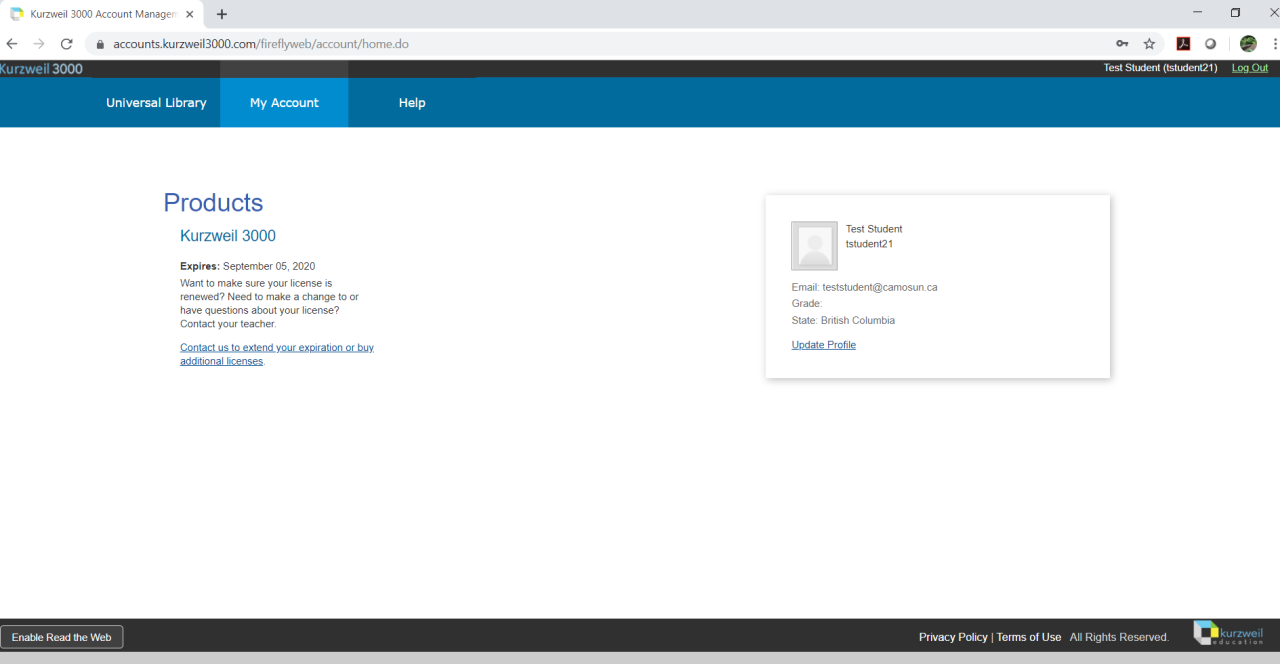This screenshot has width=1280, height=664.
Task: Log Out of the account
Action: point(1250,68)
